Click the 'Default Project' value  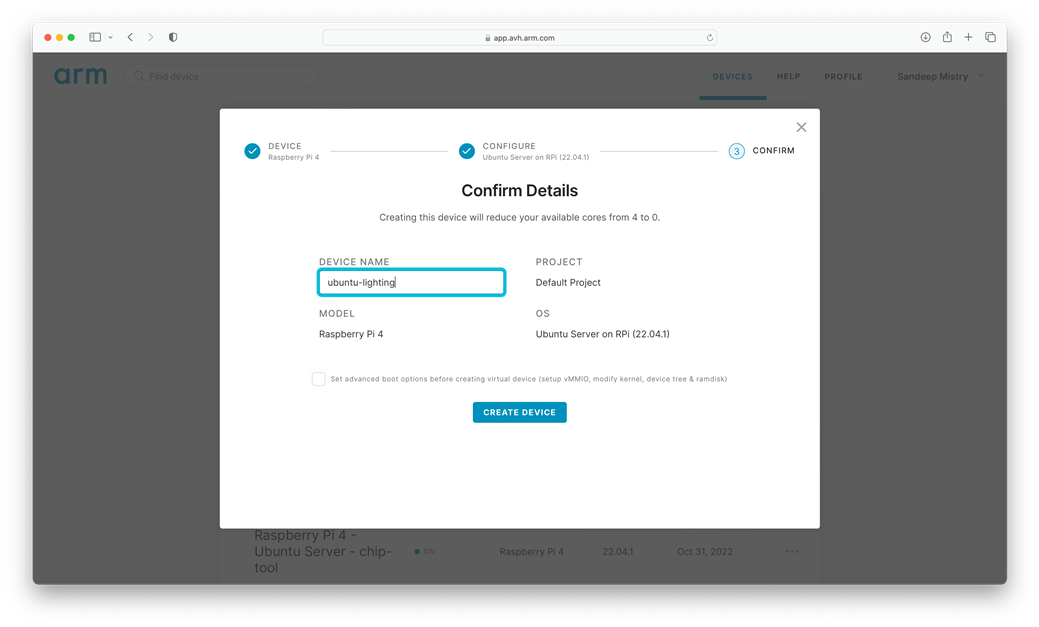point(568,282)
